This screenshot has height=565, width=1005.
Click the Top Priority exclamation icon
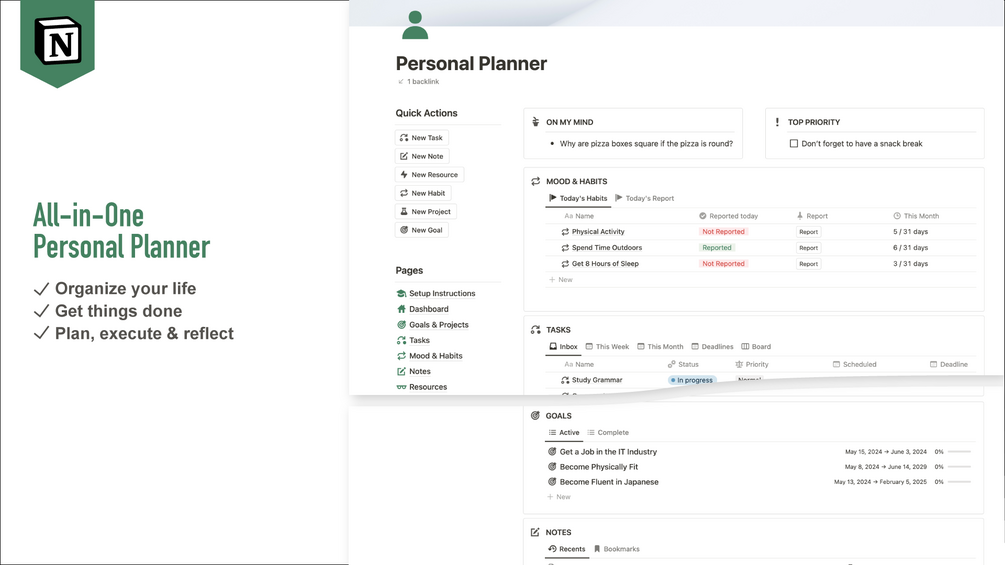[x=777, y=122]
